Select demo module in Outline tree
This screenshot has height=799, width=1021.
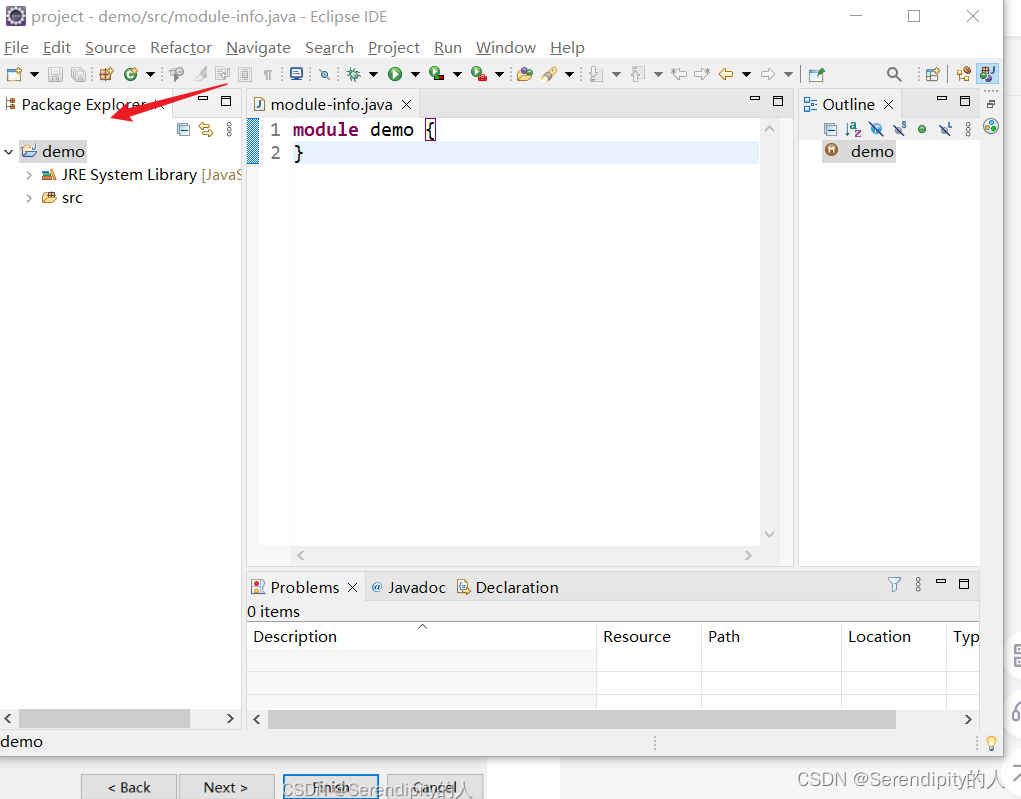coord(860,152)
